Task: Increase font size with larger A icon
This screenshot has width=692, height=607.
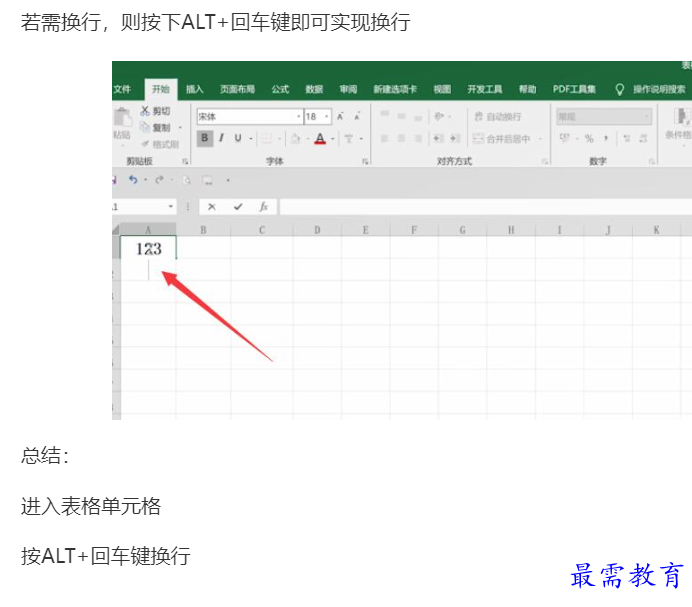Action: click(340, 117)
